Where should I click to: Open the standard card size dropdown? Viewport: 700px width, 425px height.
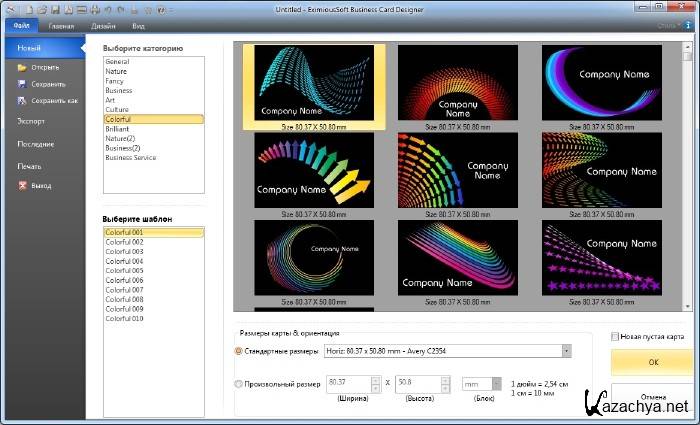(x=566, y=351)
